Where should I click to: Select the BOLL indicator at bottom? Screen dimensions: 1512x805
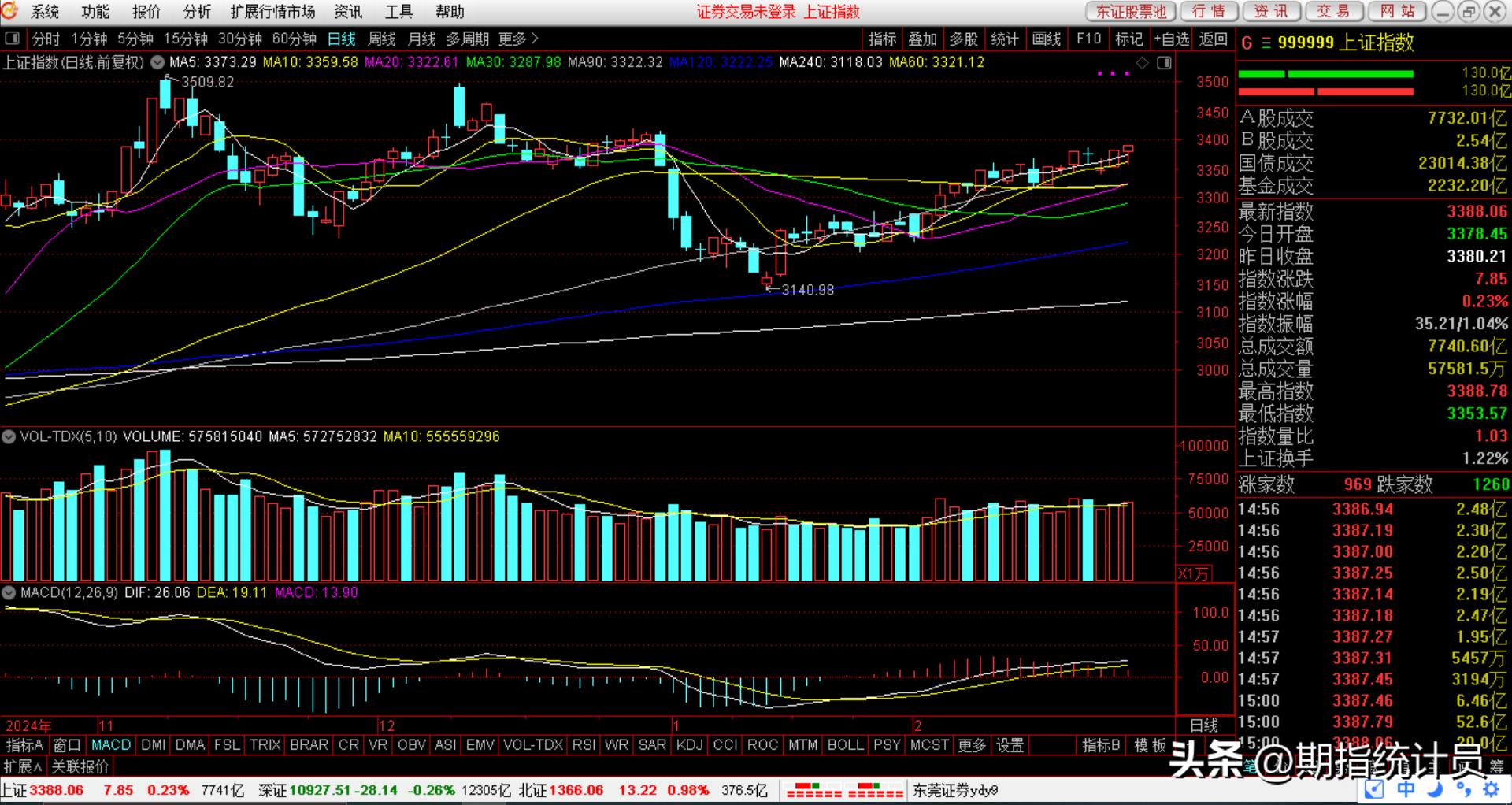pyautogui.click(x=845, y=744)
